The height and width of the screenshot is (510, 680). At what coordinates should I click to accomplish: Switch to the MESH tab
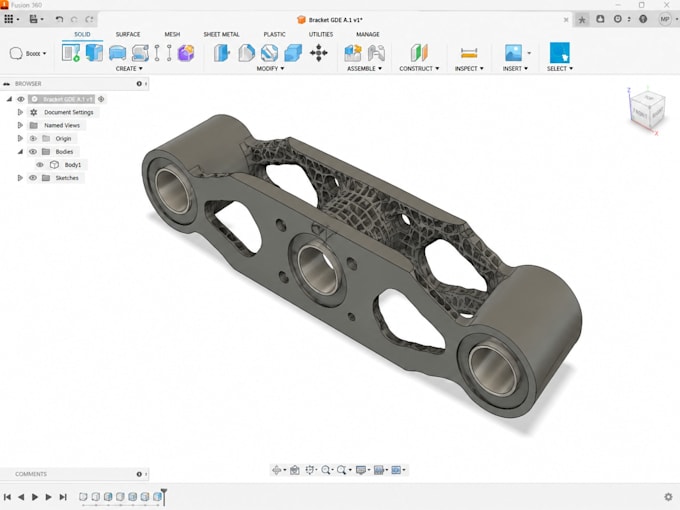click(x=172, y=34)
